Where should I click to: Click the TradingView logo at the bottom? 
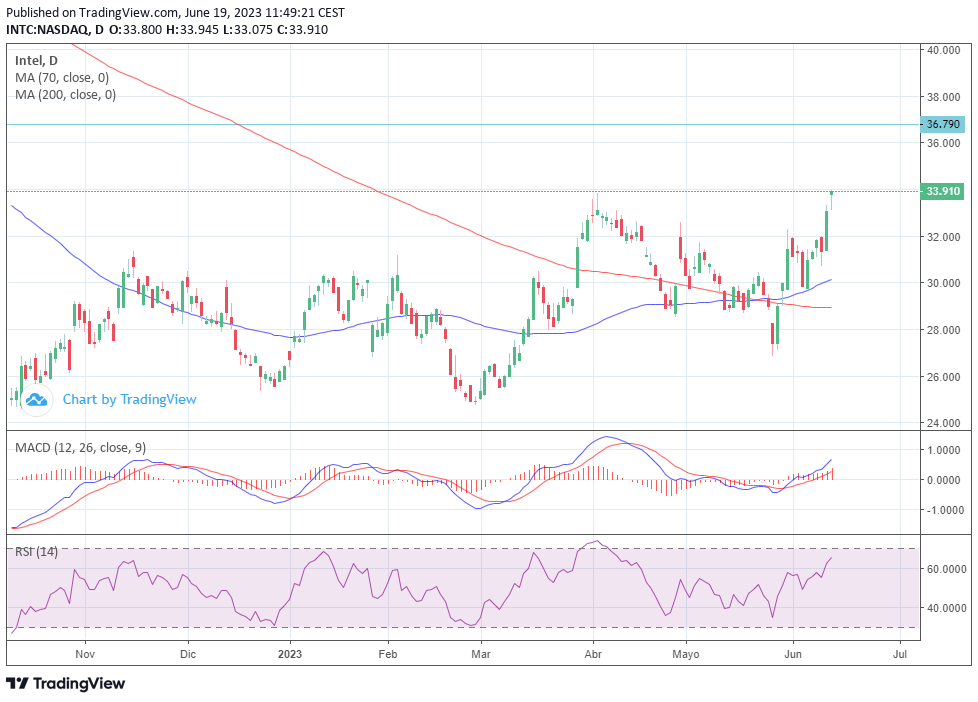point(66,684)
